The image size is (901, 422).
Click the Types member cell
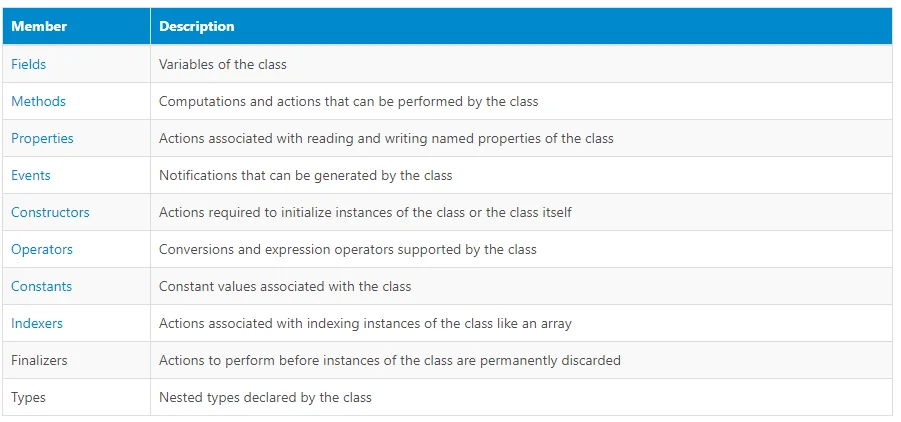point(28,397)
